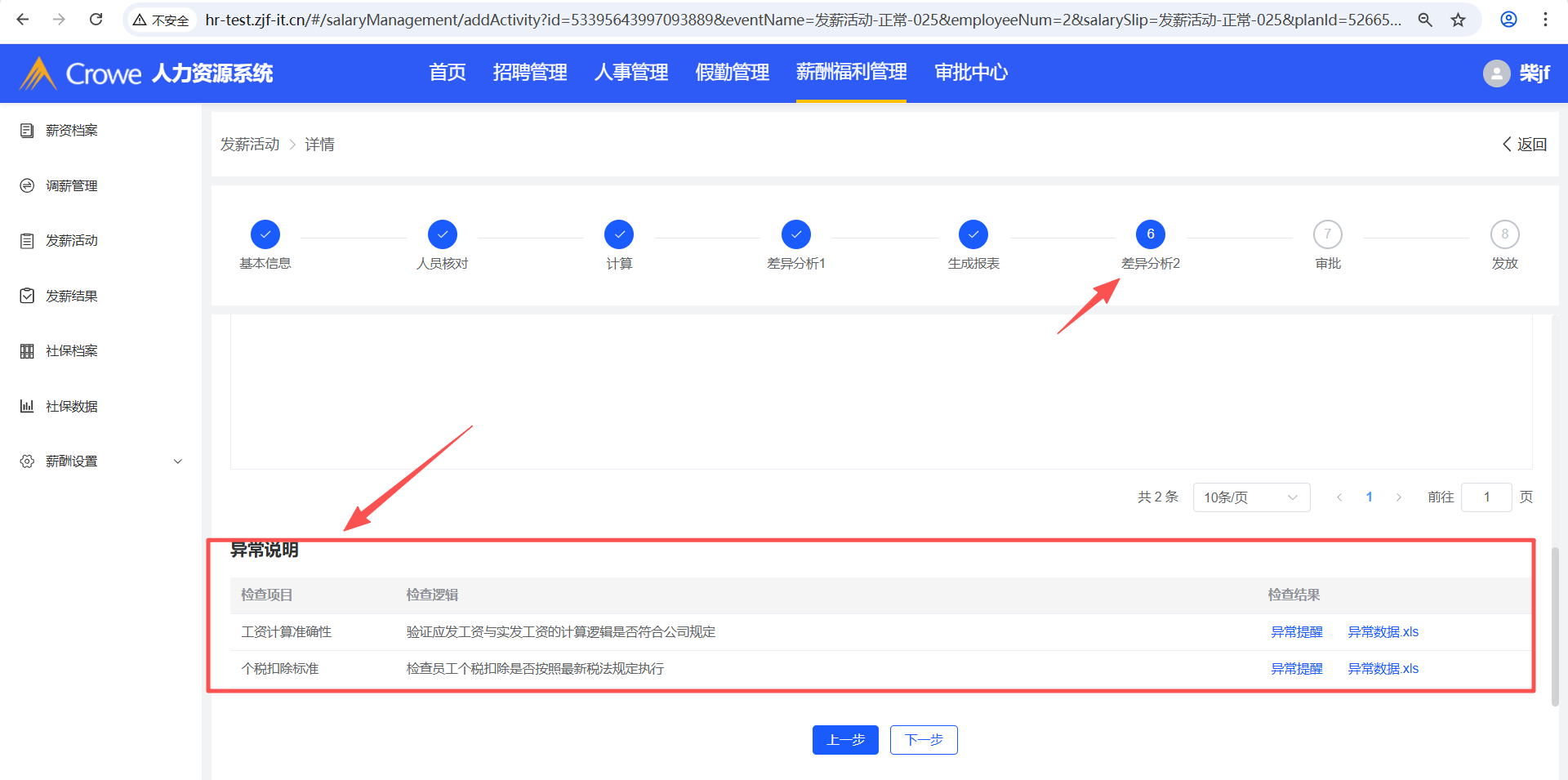
Task: Go back with the browser back arrow
Action: coord(23,20)
